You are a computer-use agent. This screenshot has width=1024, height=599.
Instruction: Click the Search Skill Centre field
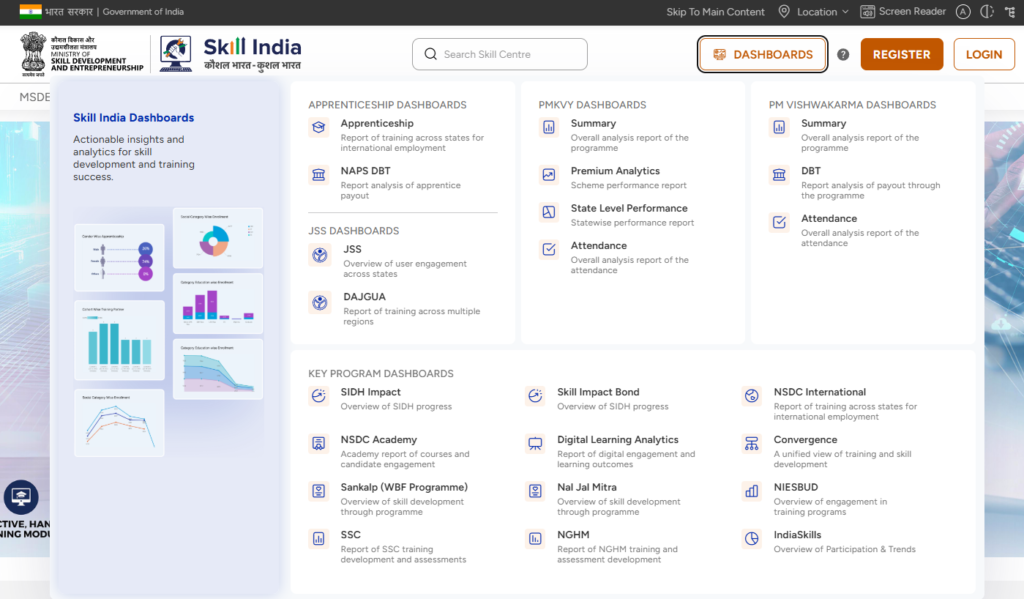click(x=500, y=55)
